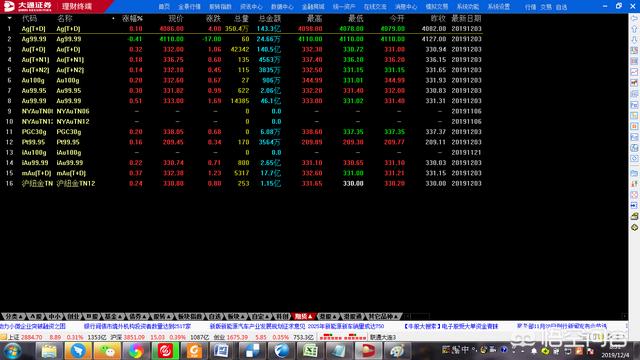
Task: Click the top icon in right sidebar
Action: 634,18
